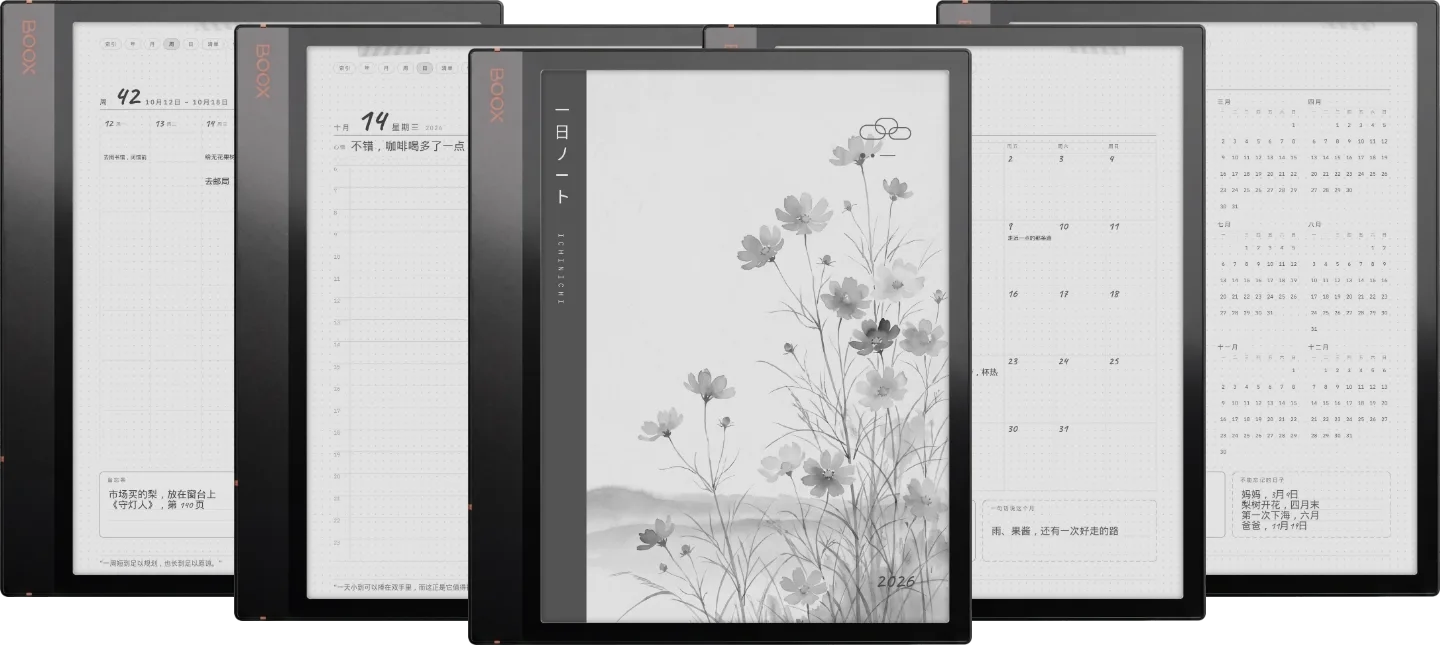The width and height of the screenshot is (1440, 646).
Task: Open the 索引 tab on weekly planner
Action: tap(110, 44)
